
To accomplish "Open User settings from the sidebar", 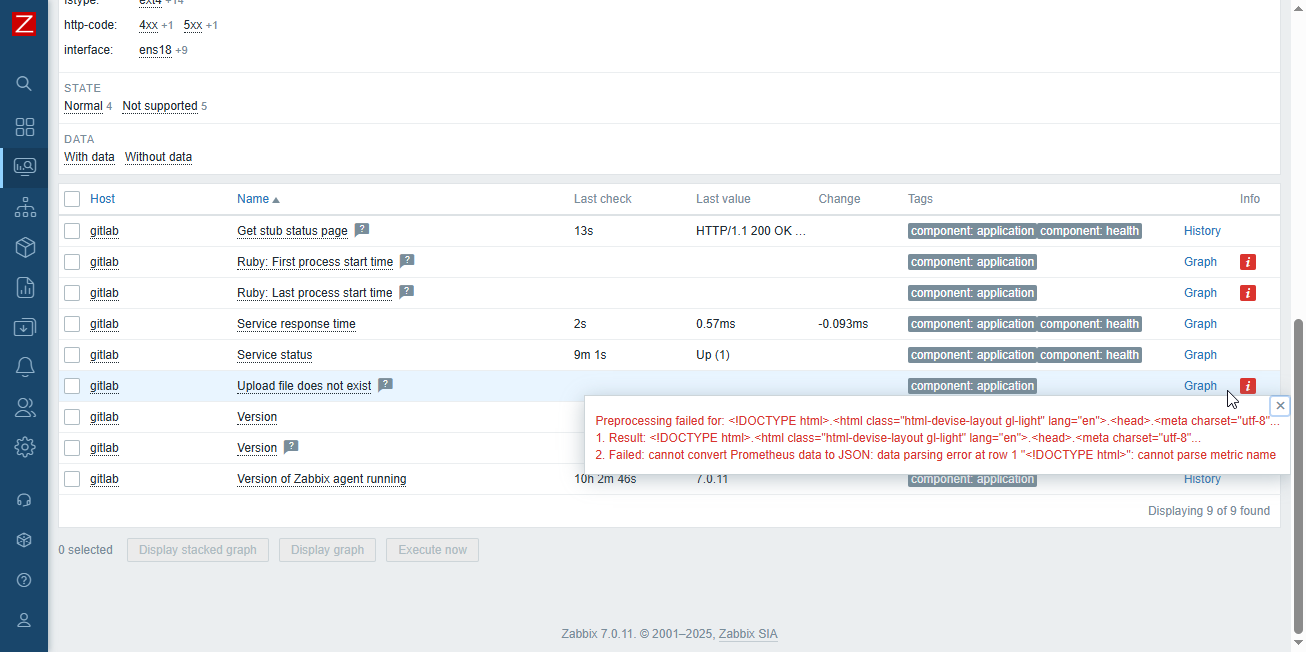I will click(24, 620).
